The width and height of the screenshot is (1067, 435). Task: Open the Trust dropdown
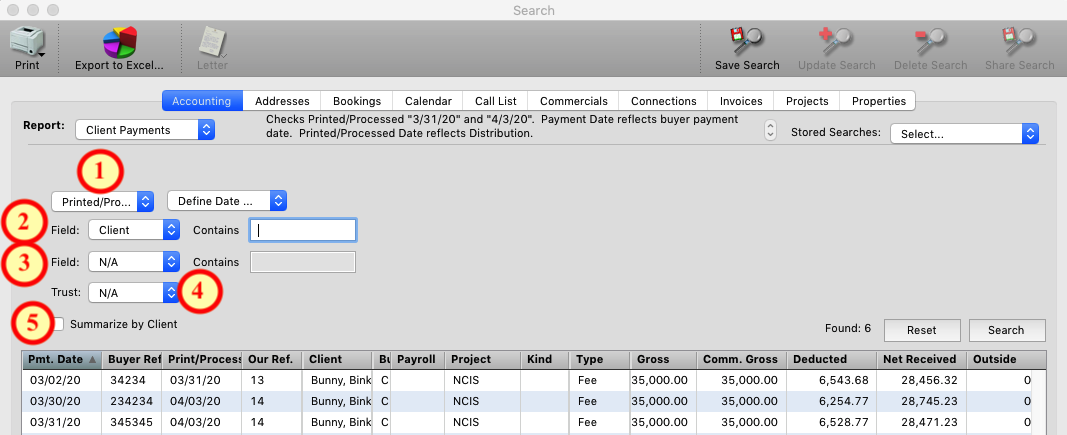[x=134, y=293]
